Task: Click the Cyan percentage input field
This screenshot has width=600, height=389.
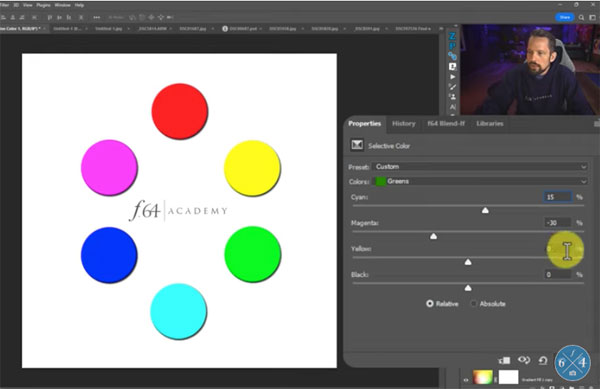Action: pyautogui.click(x=558, y=197)
